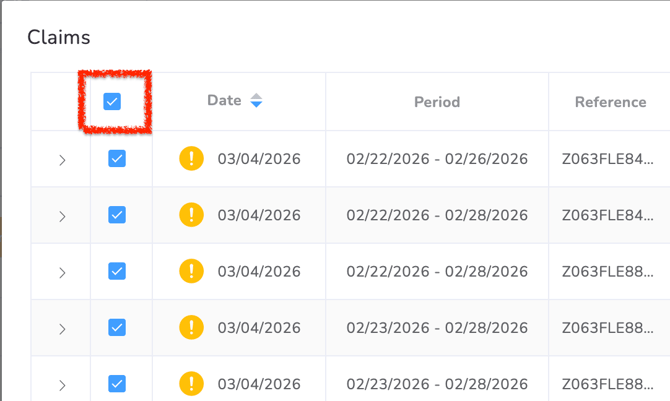Uncheck the third claim row's checkbox
The image size is (670, 401).
(117, 271)
